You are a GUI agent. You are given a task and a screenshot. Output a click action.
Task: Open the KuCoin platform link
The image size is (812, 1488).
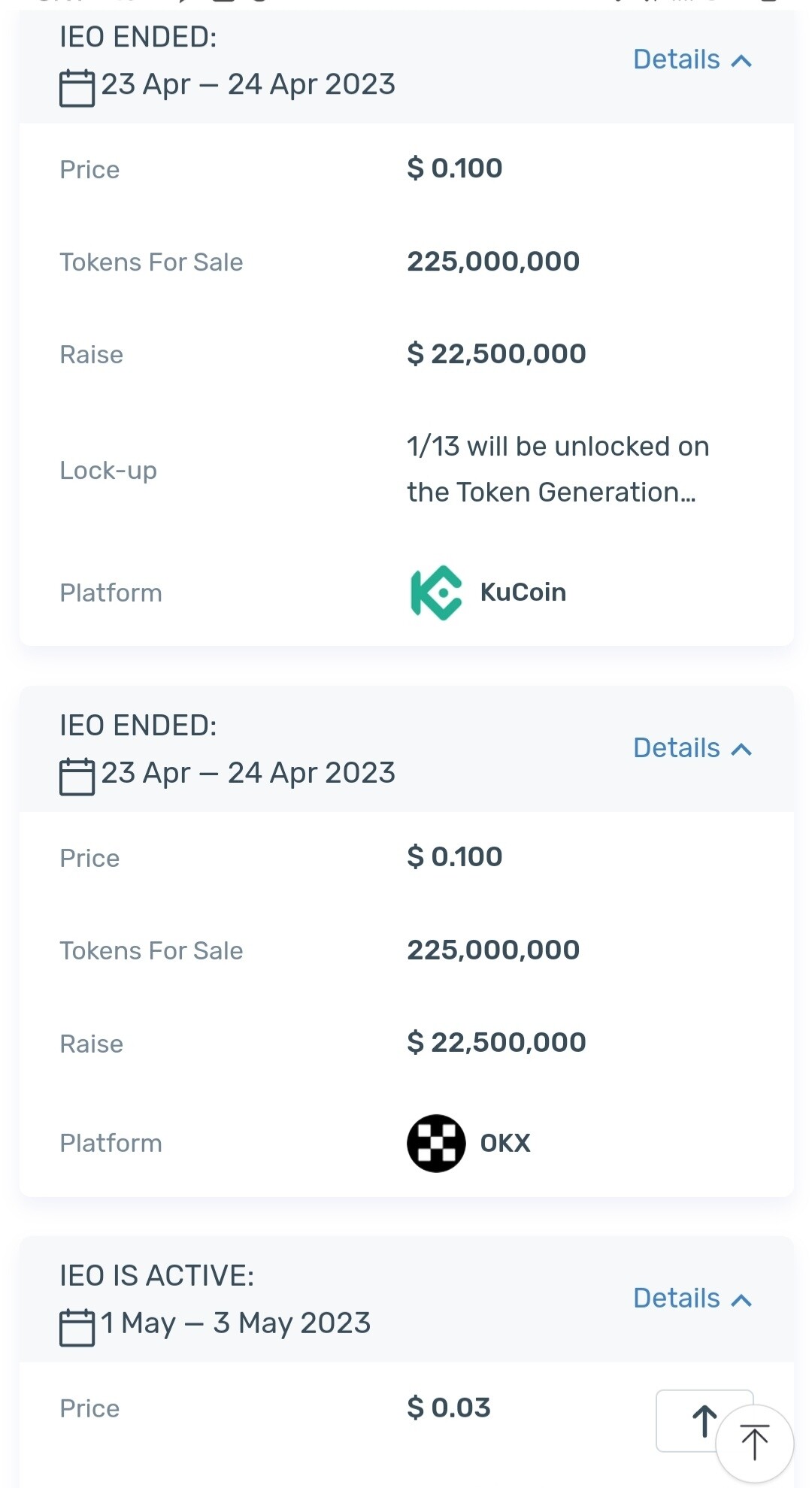point(523,592)
